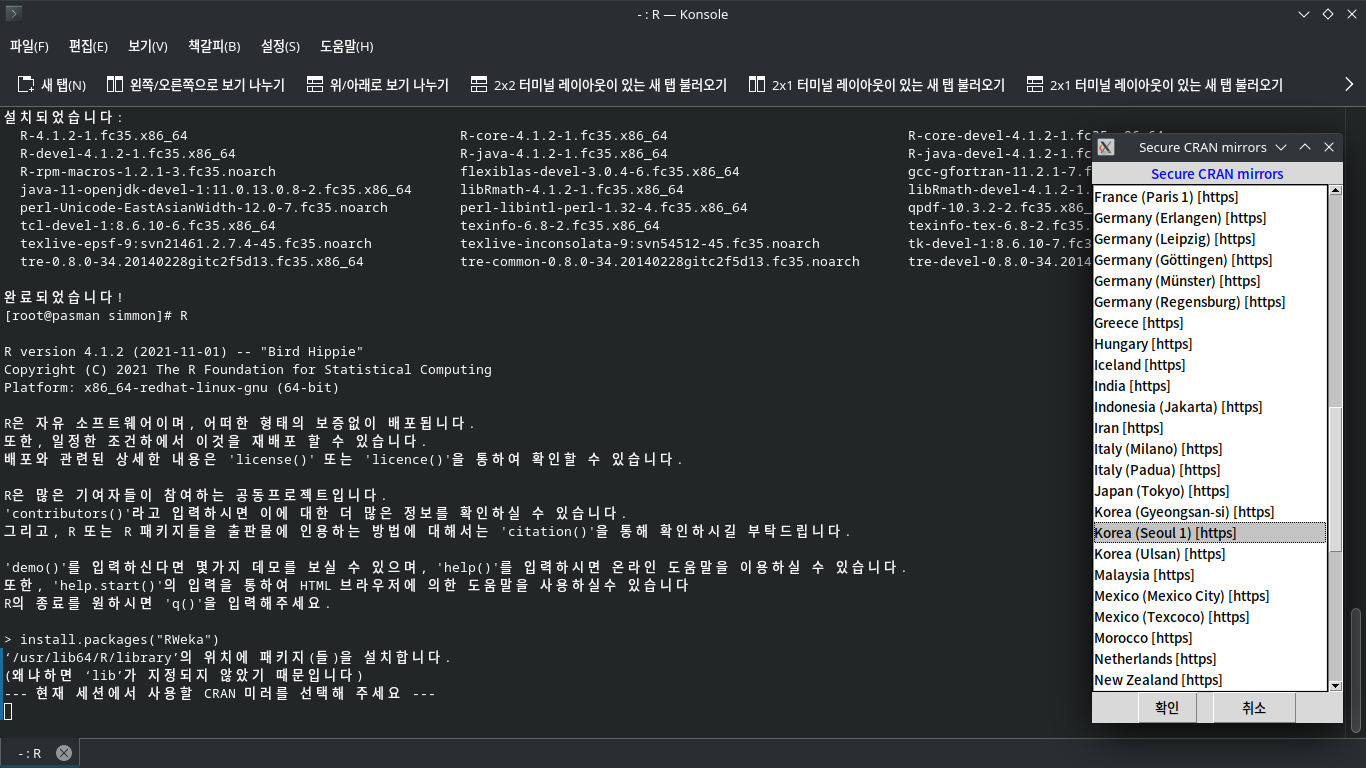1366x768 pixels.
Task: Maximize CRAN mirrors dialog using up chevron
Action: (x=1305, y=147)
